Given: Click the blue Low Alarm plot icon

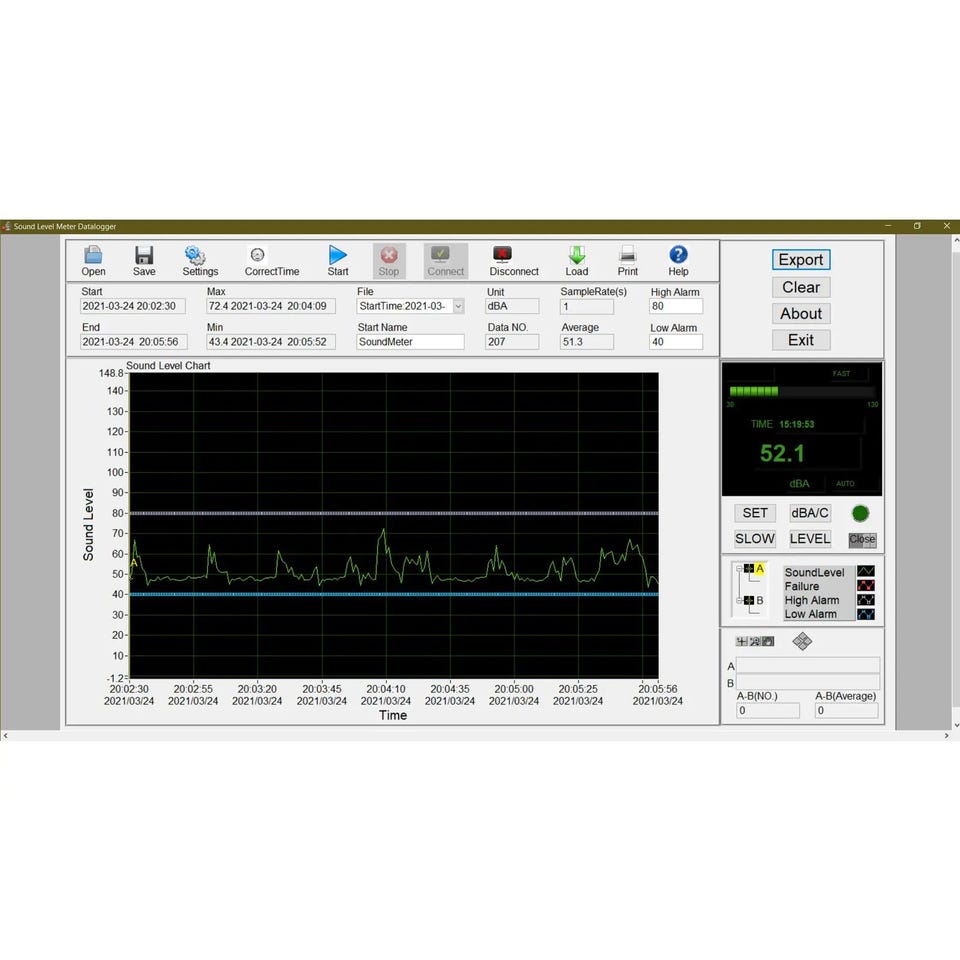Looking at the screenshot, I should (866, 614).
